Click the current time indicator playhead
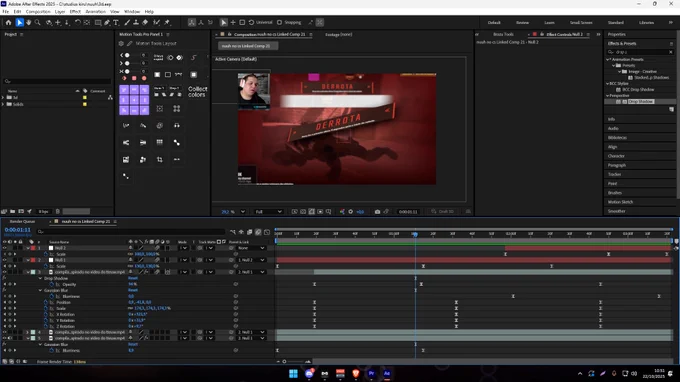This screenshot has height=382, width=680. [415, 234]
